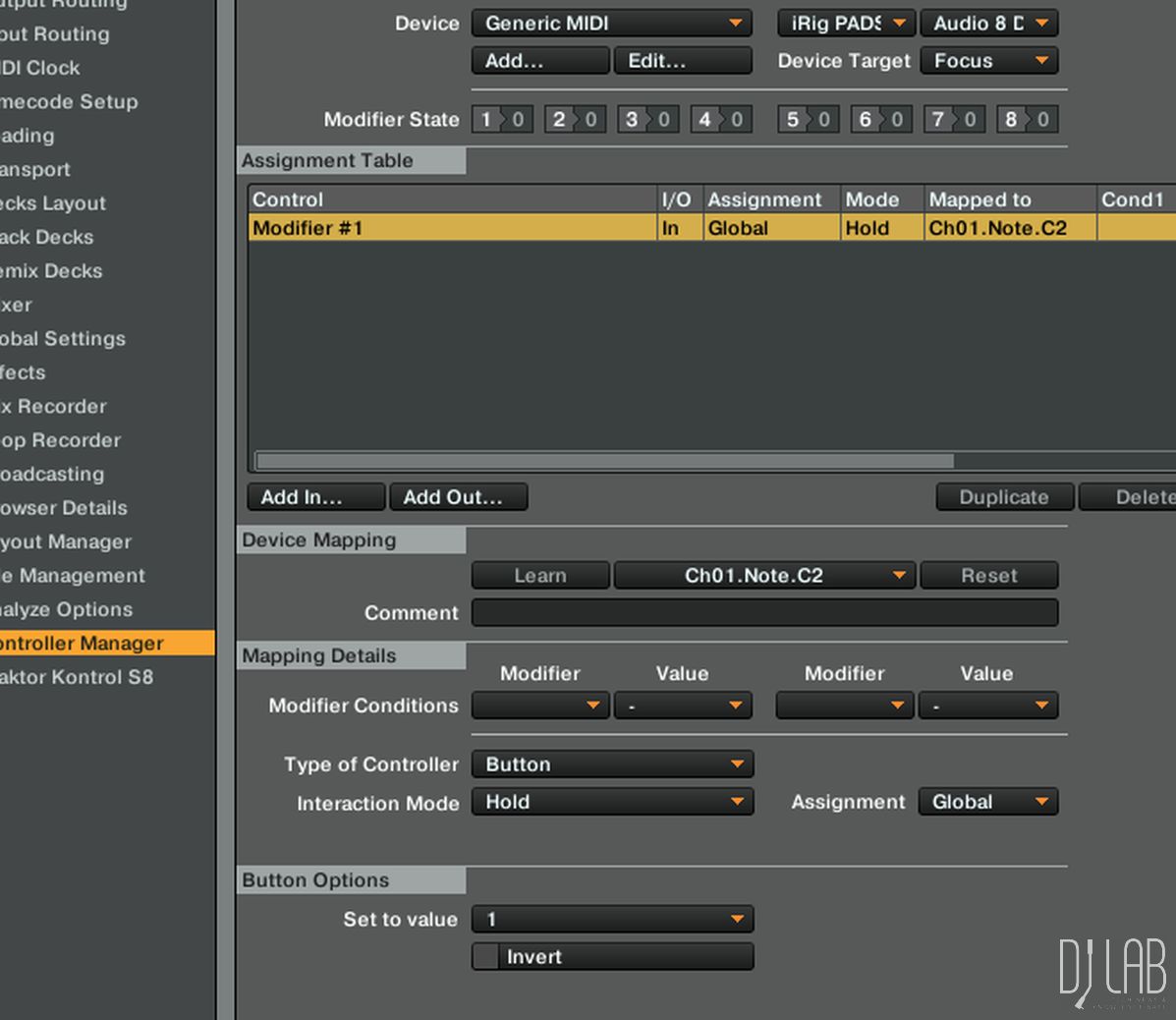This screenshot has width=1176, height=1020.
Task: Select the Modifier #1 assignment row
Action: click(452, 228)
